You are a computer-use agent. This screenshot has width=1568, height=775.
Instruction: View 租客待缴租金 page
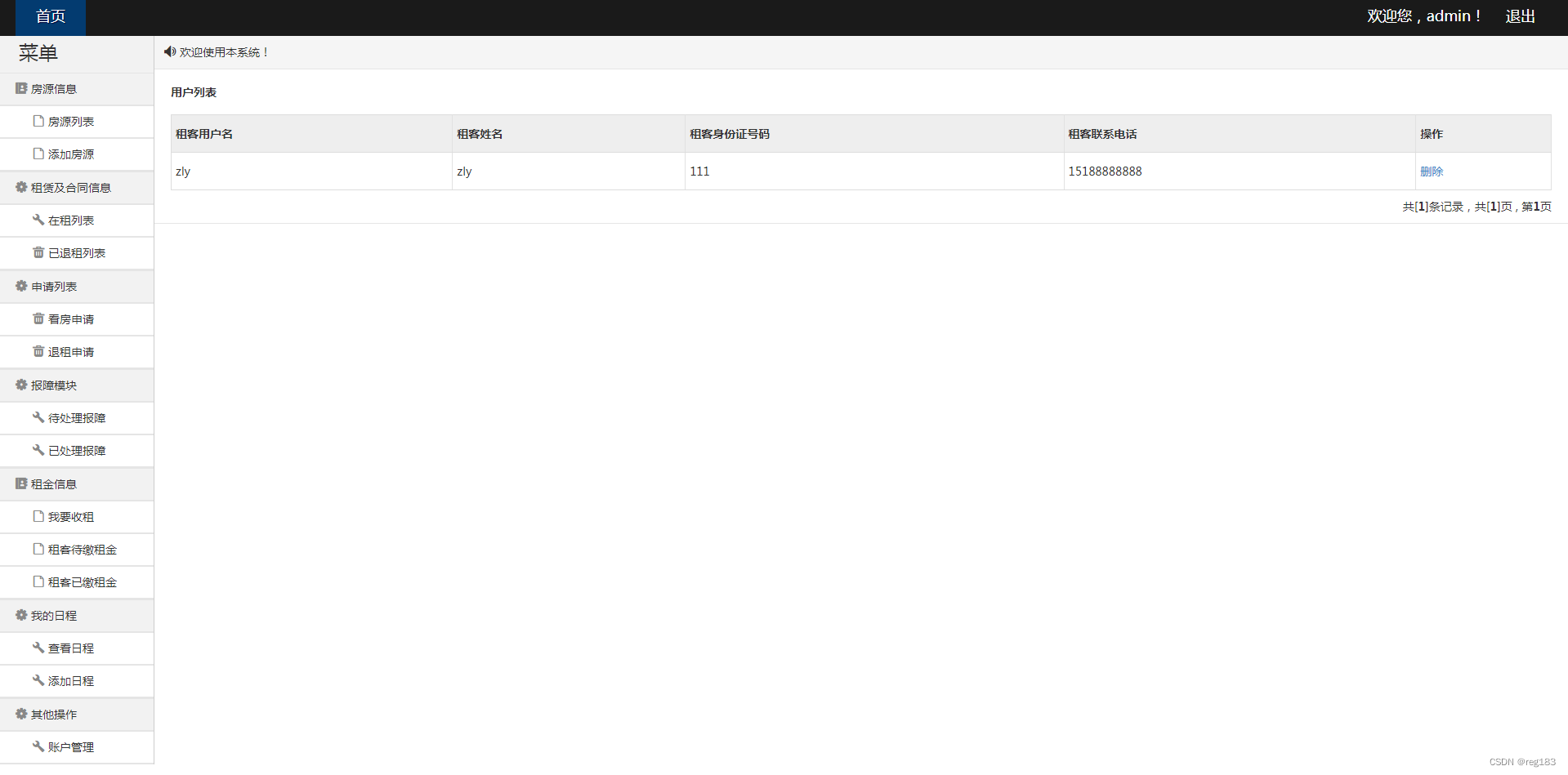(77, 550)
